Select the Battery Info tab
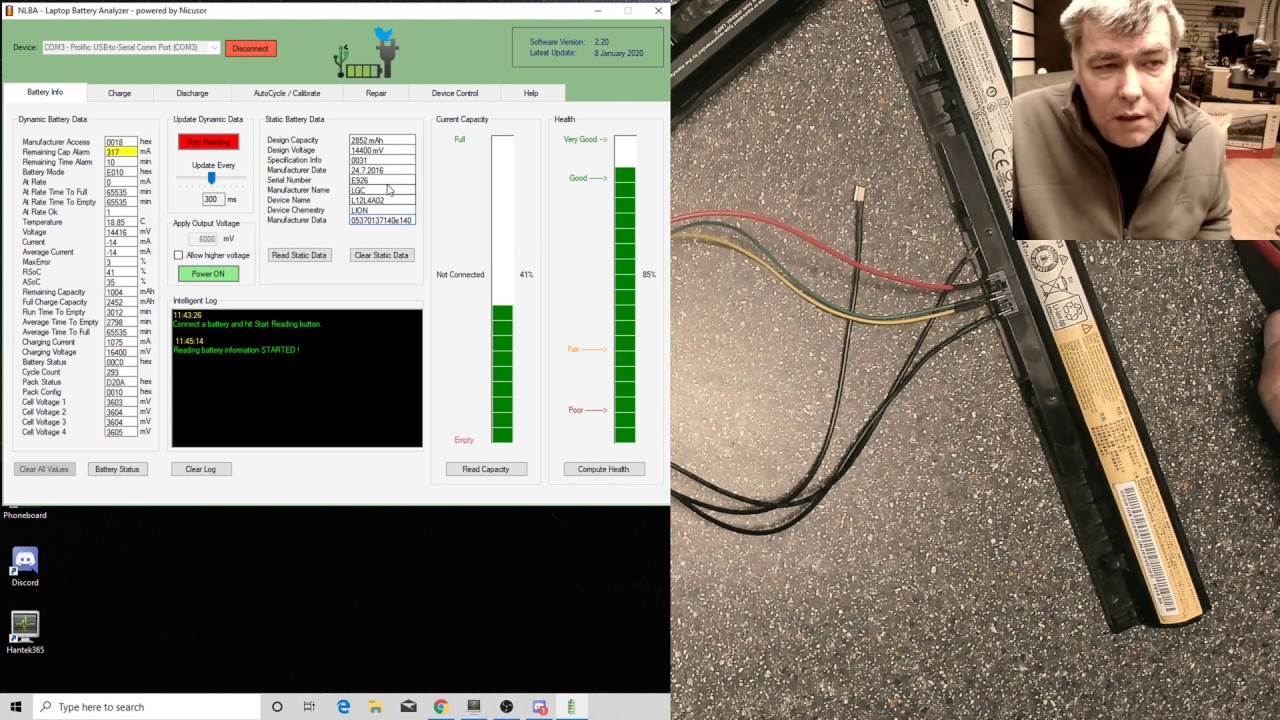1280x720 pixels. pos(45,92)
